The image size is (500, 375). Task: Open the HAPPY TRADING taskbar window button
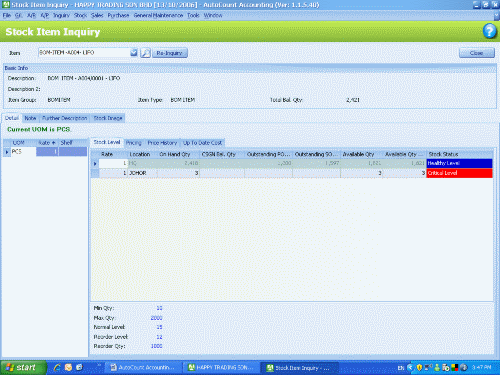tap(221, 368)
